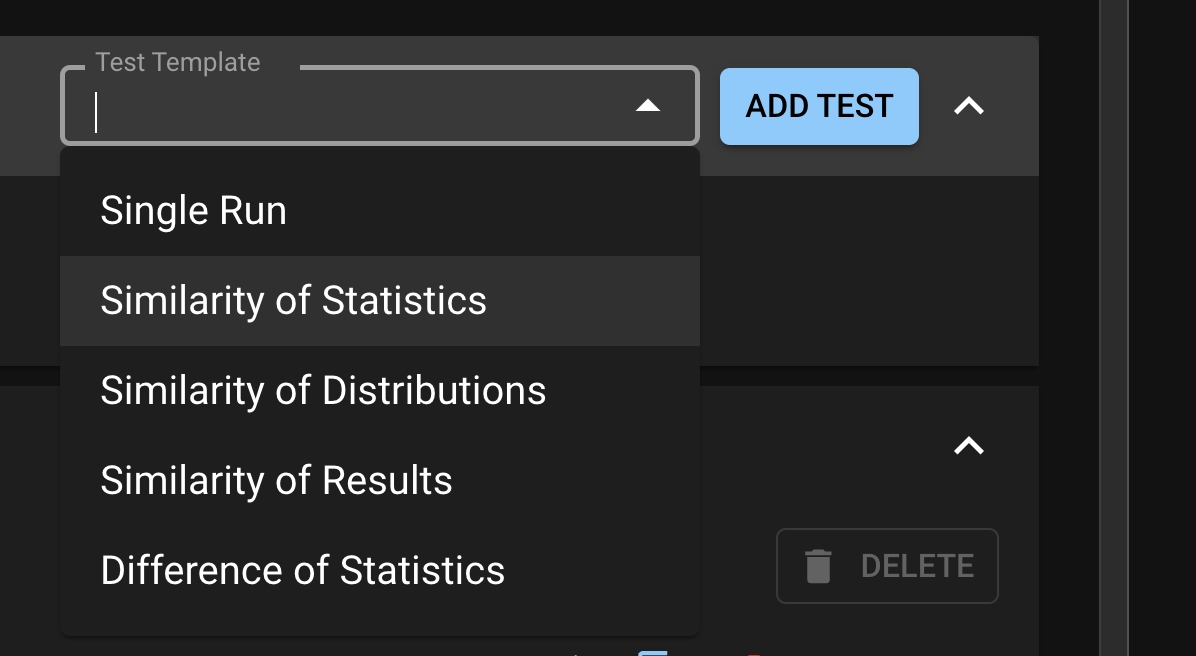The height and width of the screenshot is (656, 1196).
Task: Collapse the panel using chevron beside ADD TEST
Action: tap(968, 106)
